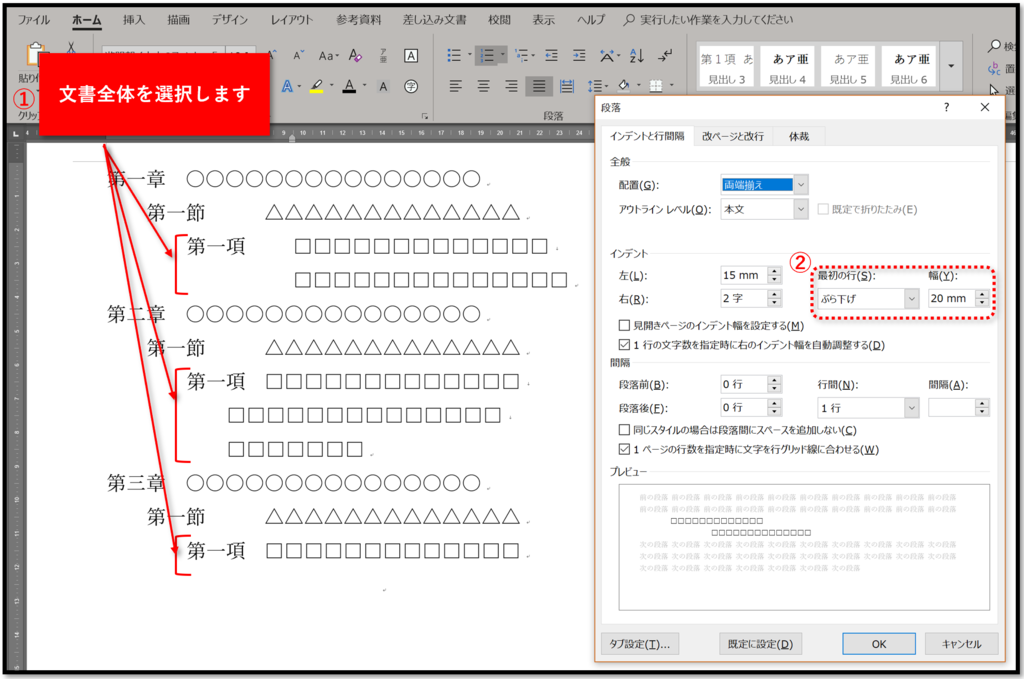Click the キャンセル button
1024x679 pixels.
961,644
